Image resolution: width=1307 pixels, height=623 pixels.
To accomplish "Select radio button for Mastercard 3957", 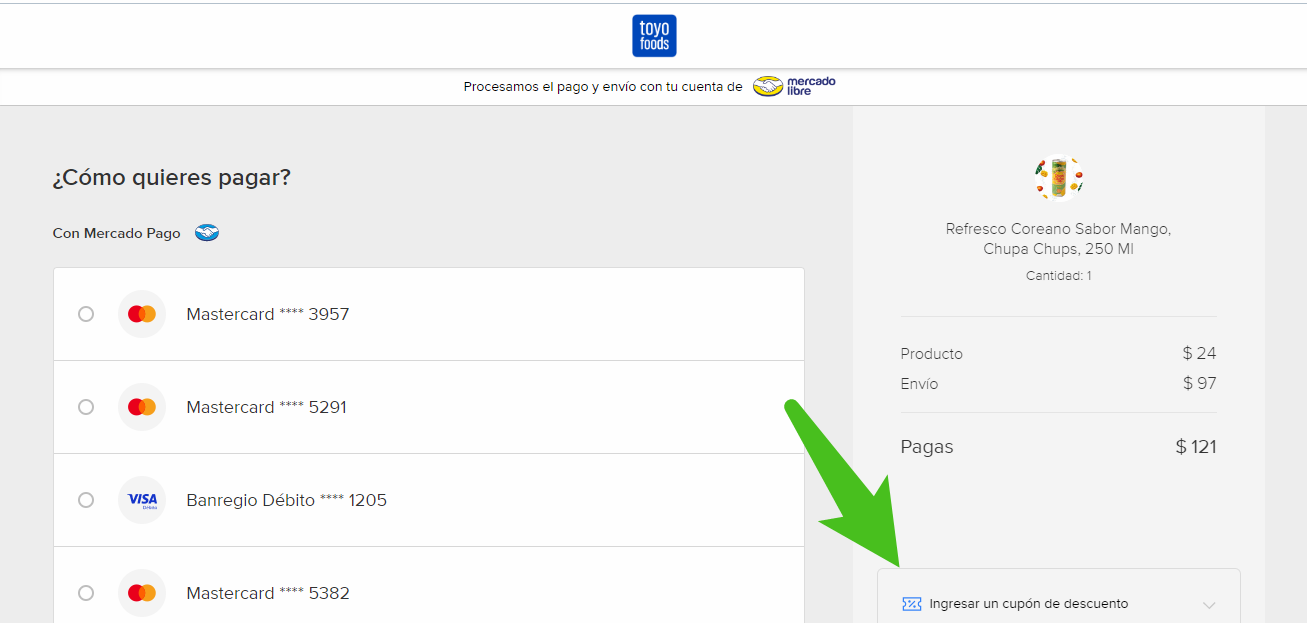I will point(86,314).
